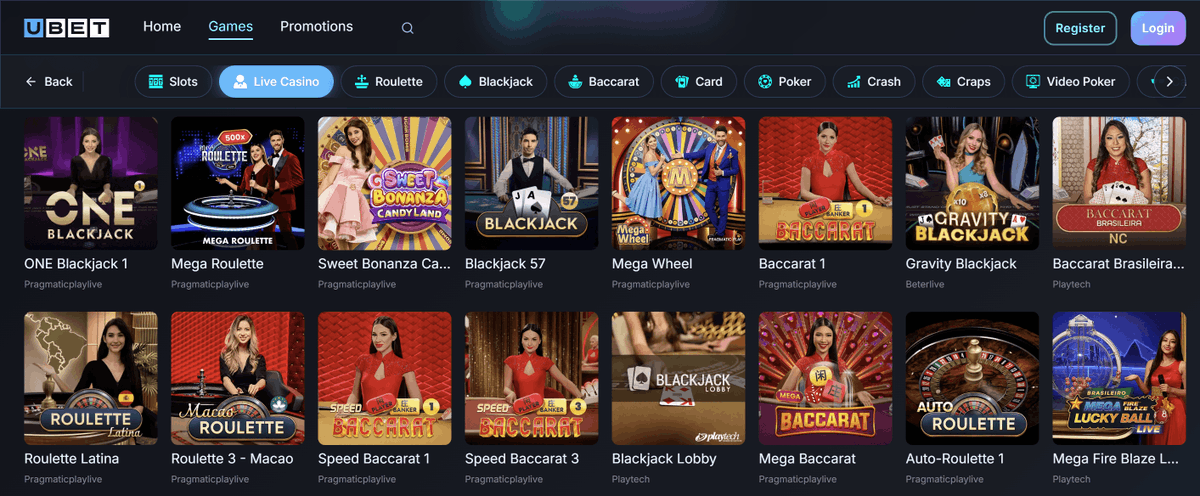Select the Poker category label
The image size is (1200, 496).
click(x=795, y=82)
